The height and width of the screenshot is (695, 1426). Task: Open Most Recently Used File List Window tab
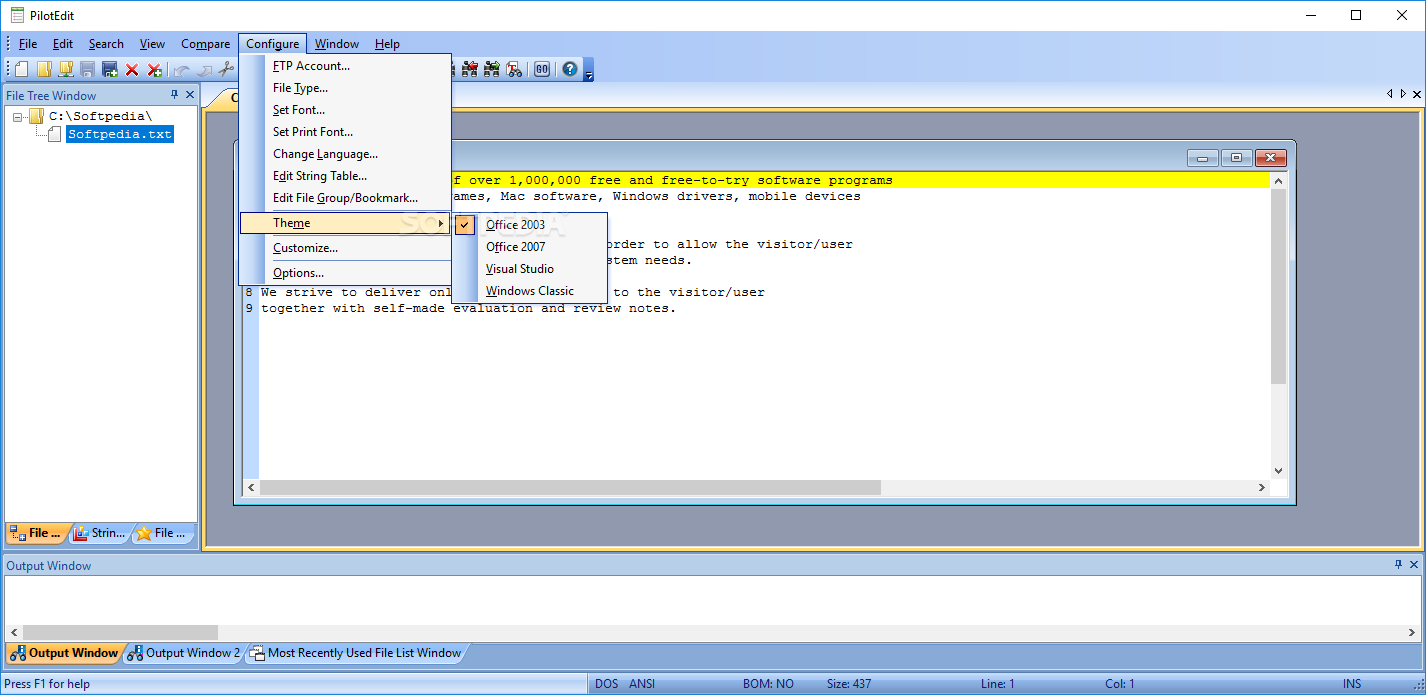tap(356, 653)
